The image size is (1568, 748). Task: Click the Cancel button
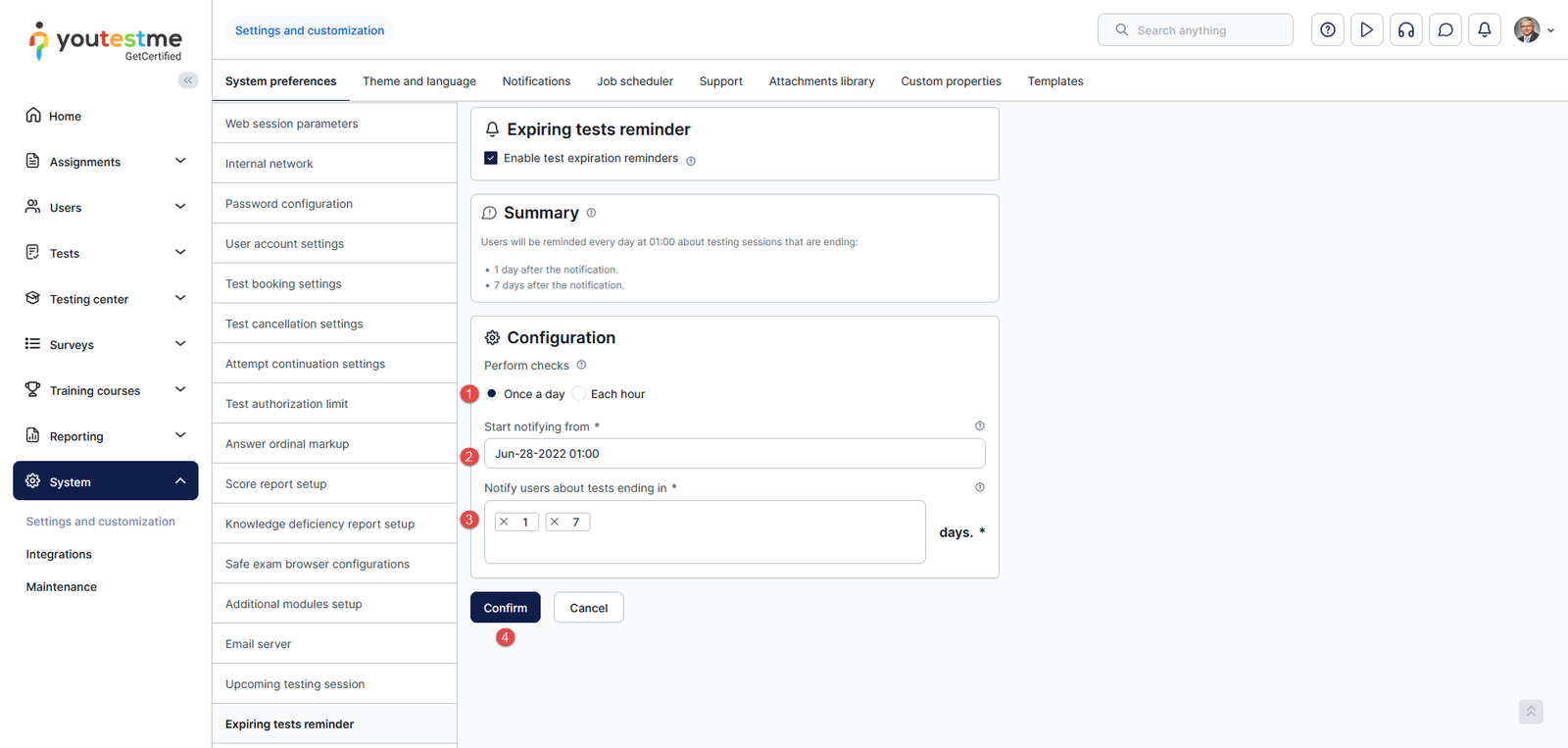[x=588, y=608]
